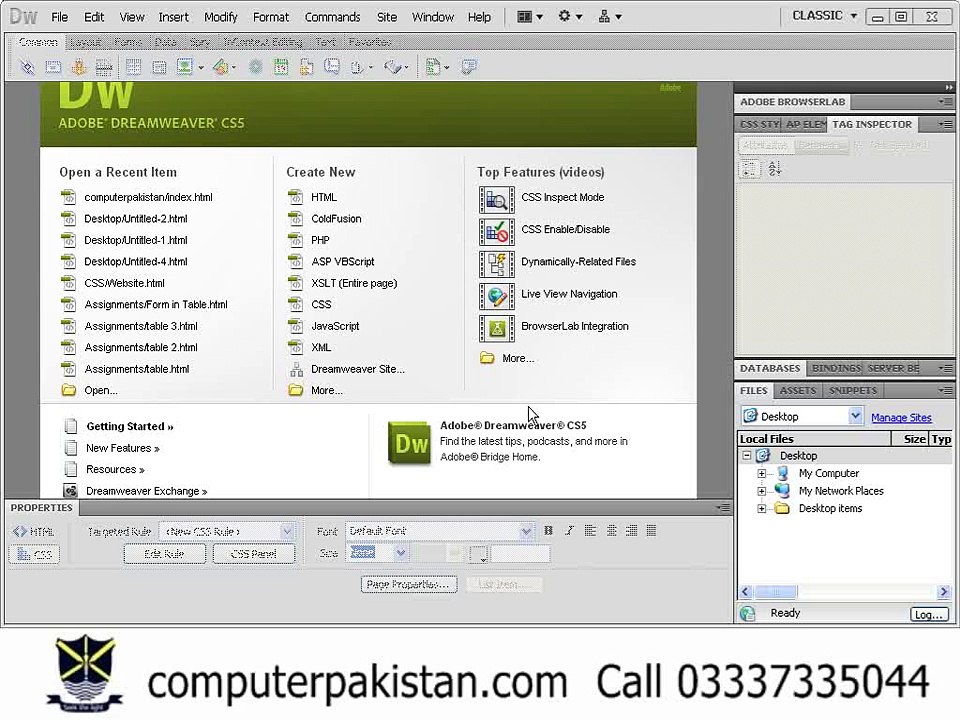
Task: Click the Templates toolbar icon
Action: pos(433,66)
